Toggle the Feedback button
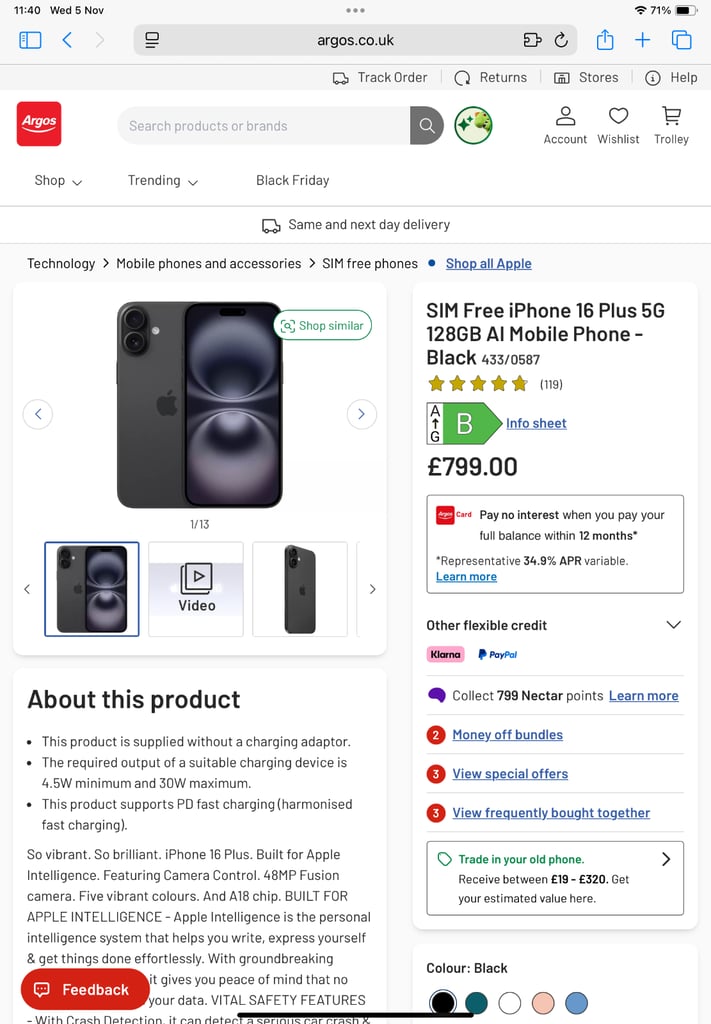 tap(85, 989)
